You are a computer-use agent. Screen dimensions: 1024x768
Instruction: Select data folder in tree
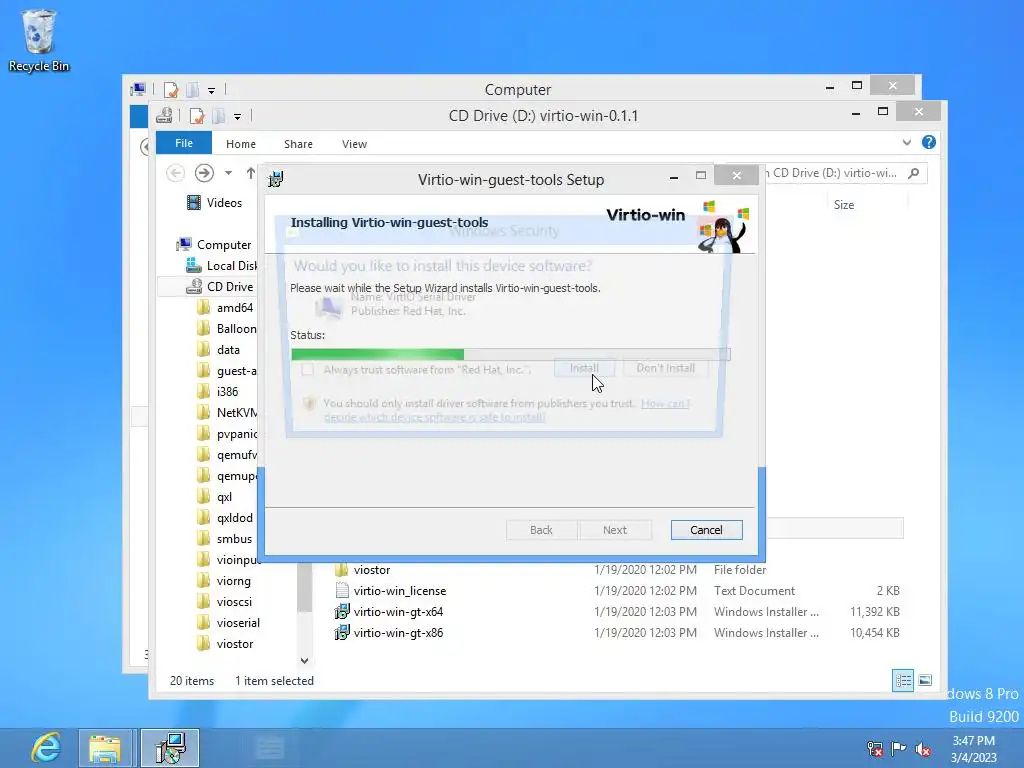point(219,350)
